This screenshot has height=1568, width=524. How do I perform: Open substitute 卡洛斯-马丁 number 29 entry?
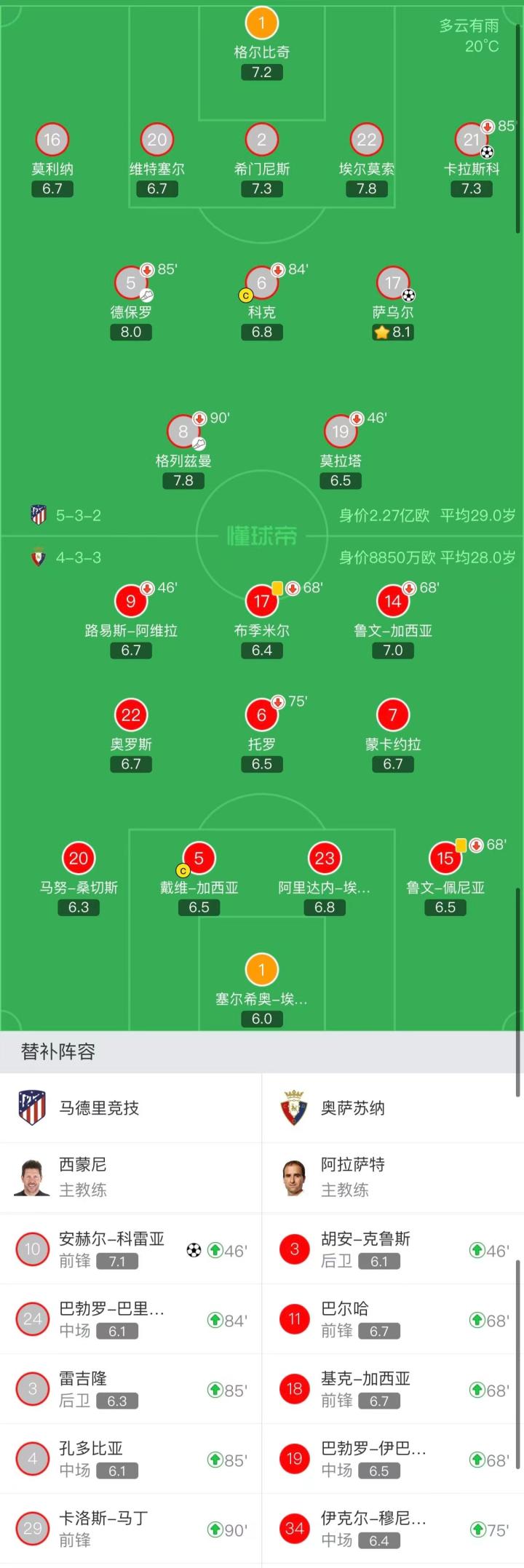tap(131, 1528)
